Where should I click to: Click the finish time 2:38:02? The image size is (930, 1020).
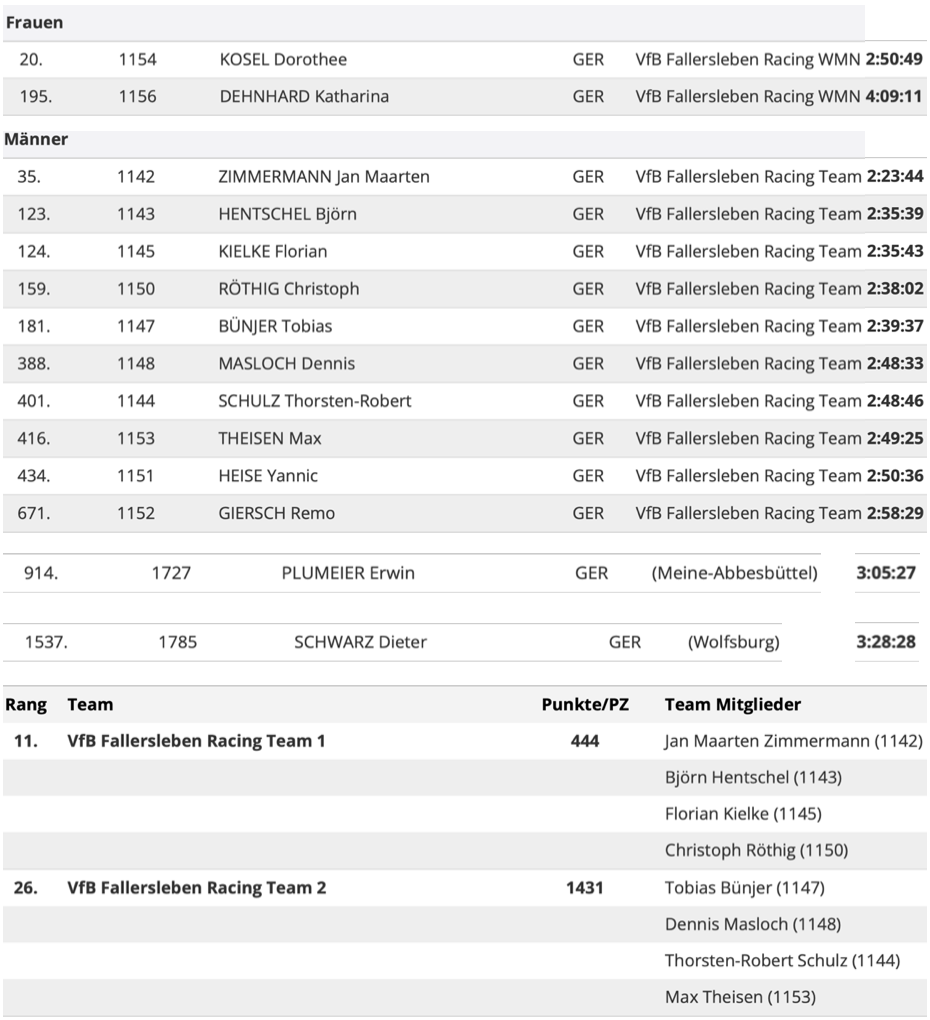click(x=894, y=289)
